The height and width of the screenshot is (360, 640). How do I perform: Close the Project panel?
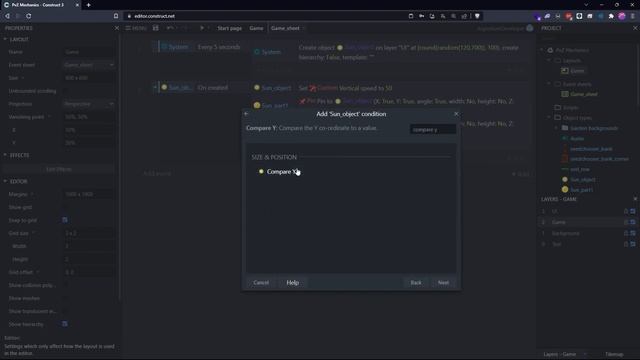tap(635, 28)
